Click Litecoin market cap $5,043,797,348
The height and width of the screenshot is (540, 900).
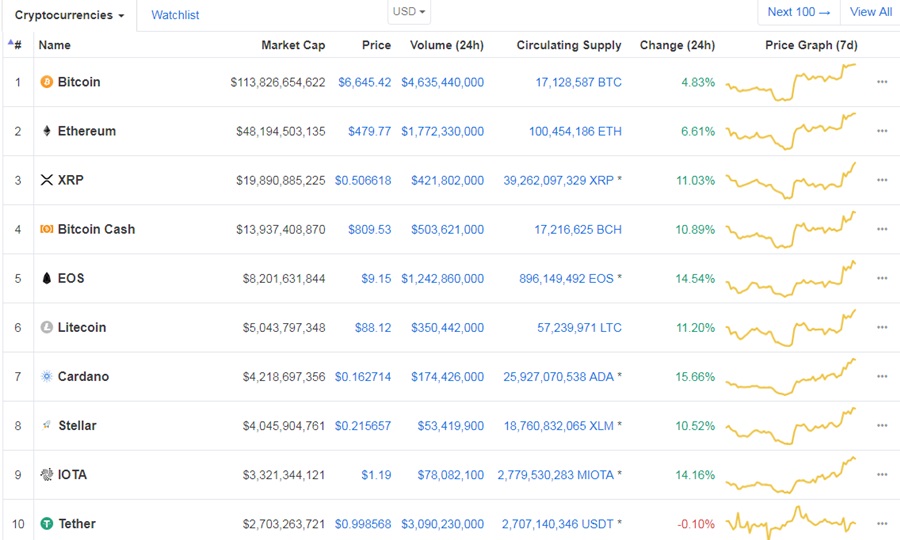[284, 328]
